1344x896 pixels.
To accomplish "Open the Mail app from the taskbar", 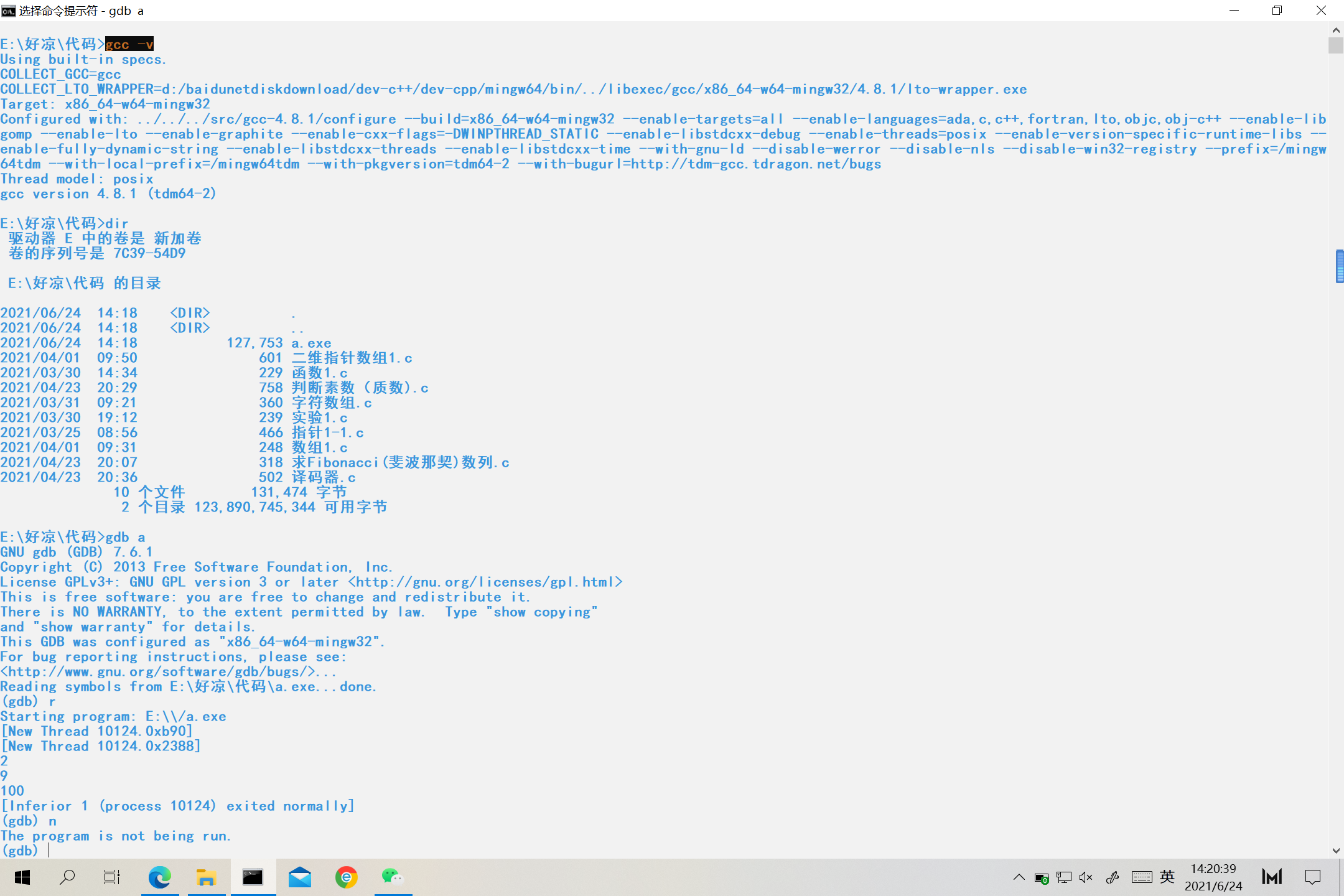I will tap(299, 877).
